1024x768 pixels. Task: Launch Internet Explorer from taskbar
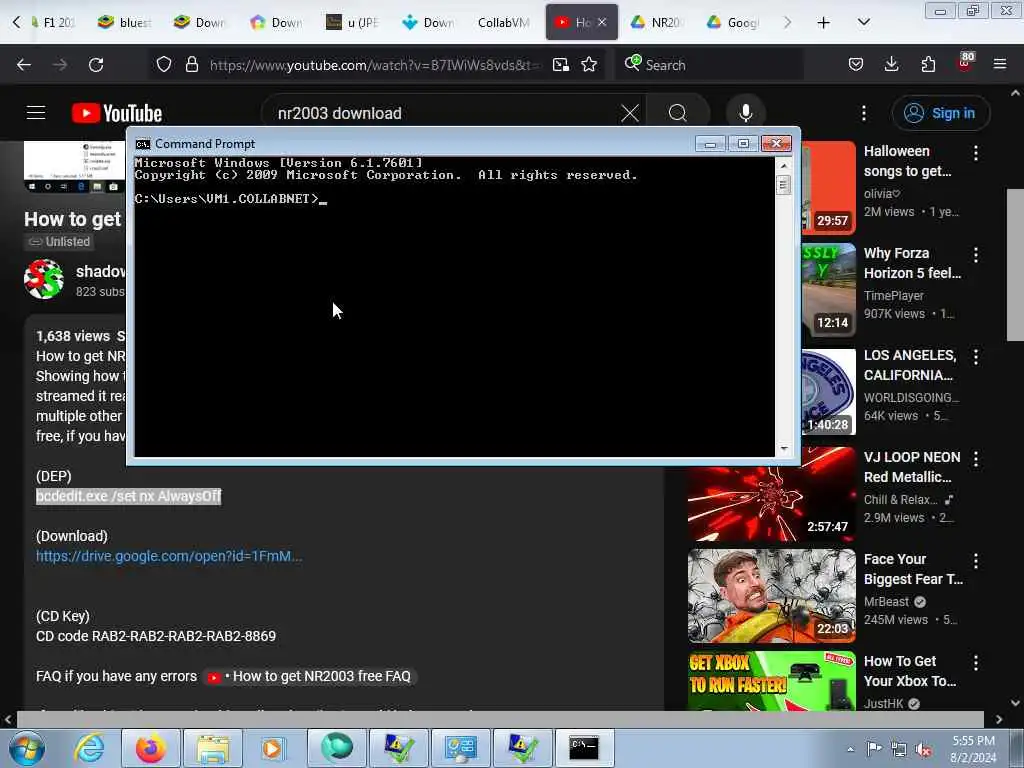point(89,748)
